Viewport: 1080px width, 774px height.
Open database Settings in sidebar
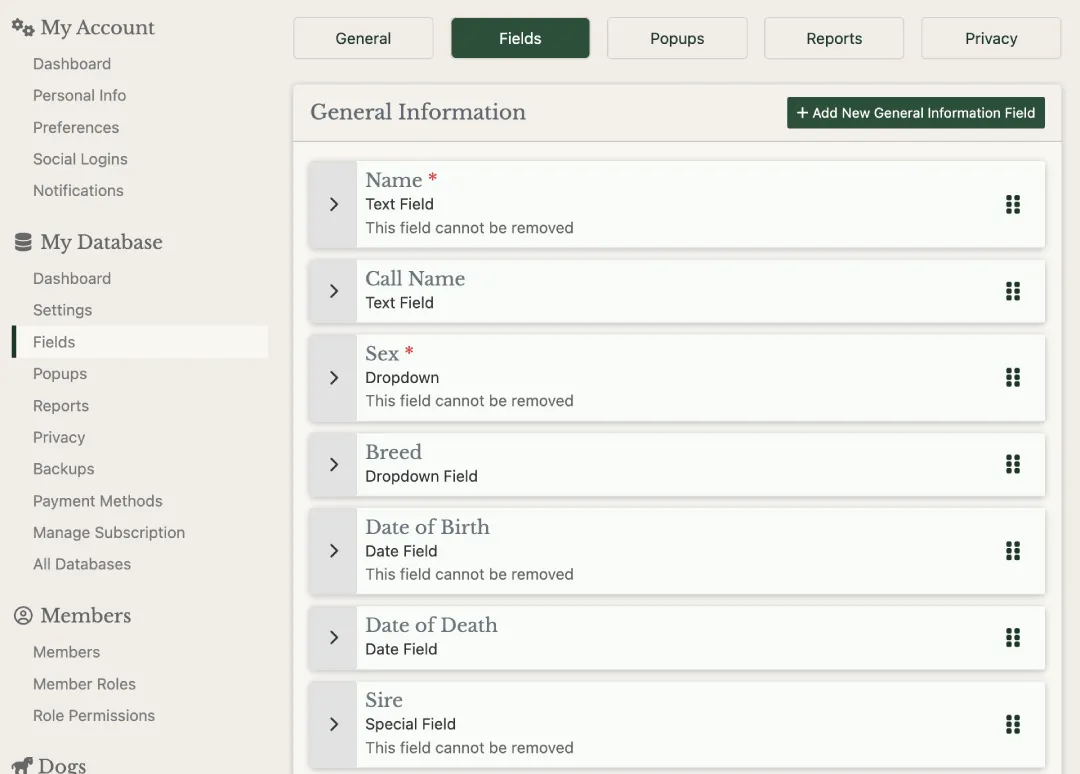[x=62, y=311]
